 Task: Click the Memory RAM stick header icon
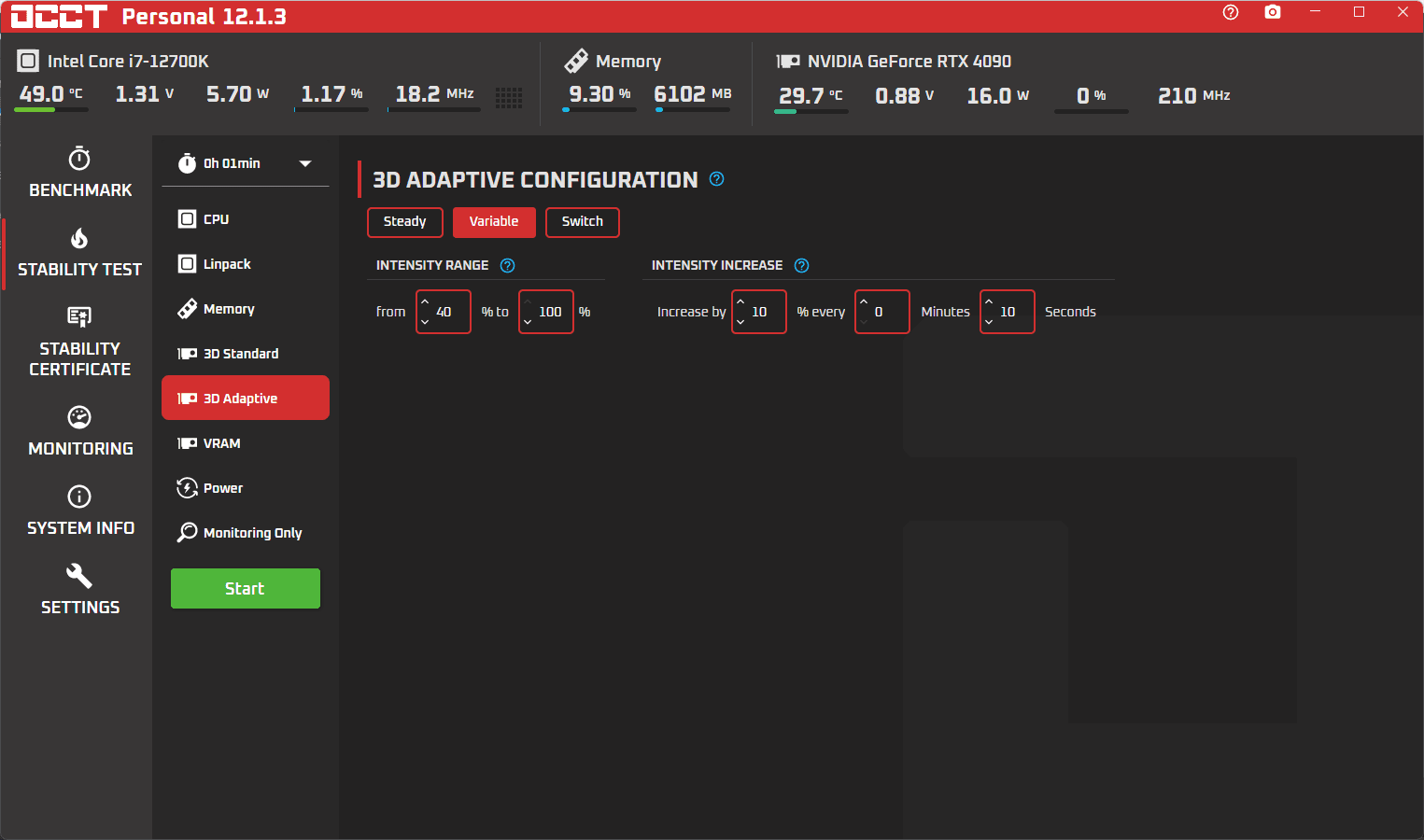tap(576, 61)
